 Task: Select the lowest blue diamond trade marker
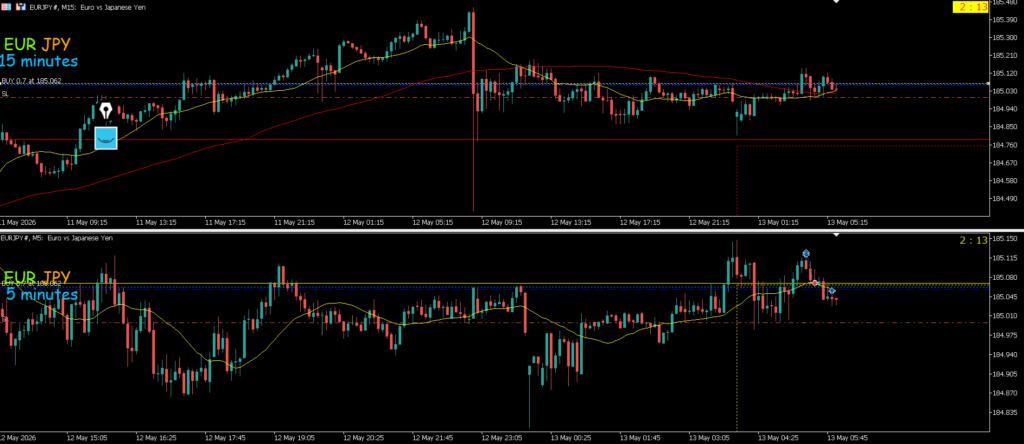831,291
